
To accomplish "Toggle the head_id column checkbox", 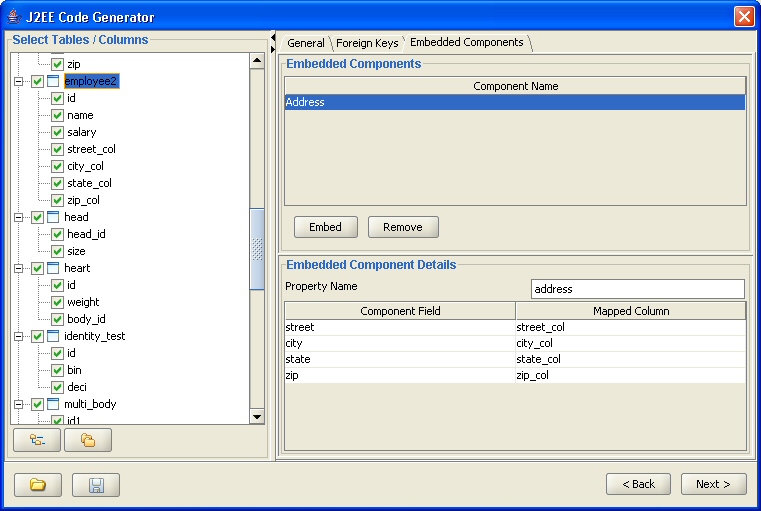I will [57, 234].
